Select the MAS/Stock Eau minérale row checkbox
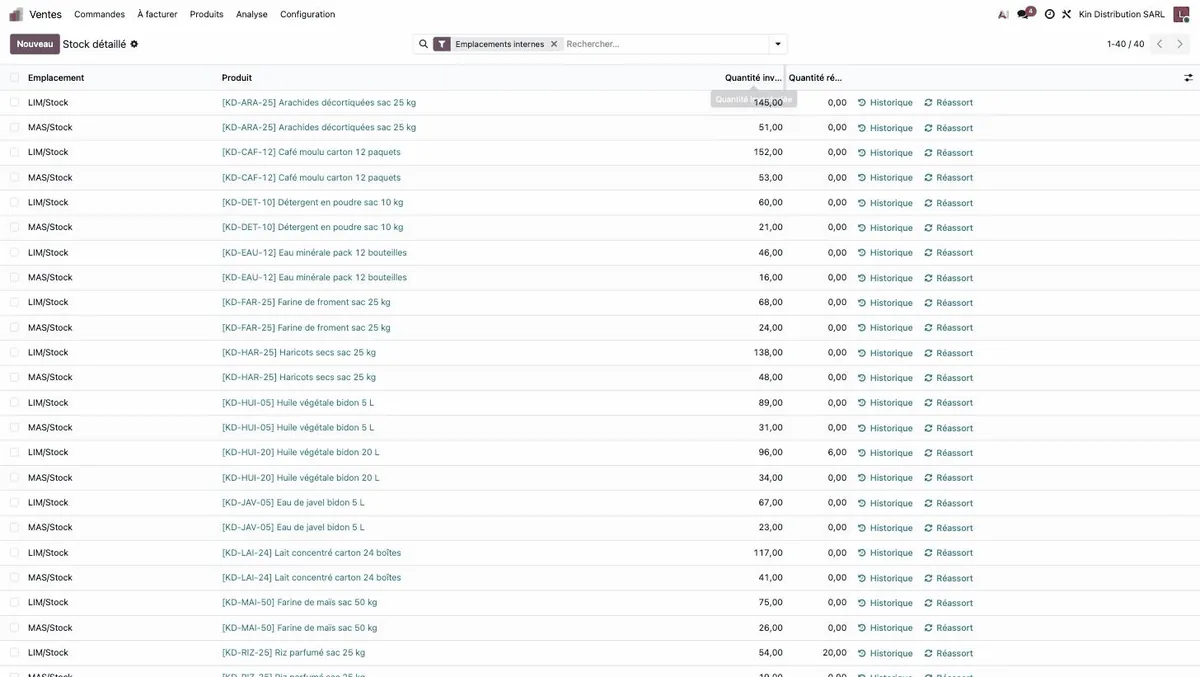This screenshot has height=677, width=1200. (x=14, y=277)
